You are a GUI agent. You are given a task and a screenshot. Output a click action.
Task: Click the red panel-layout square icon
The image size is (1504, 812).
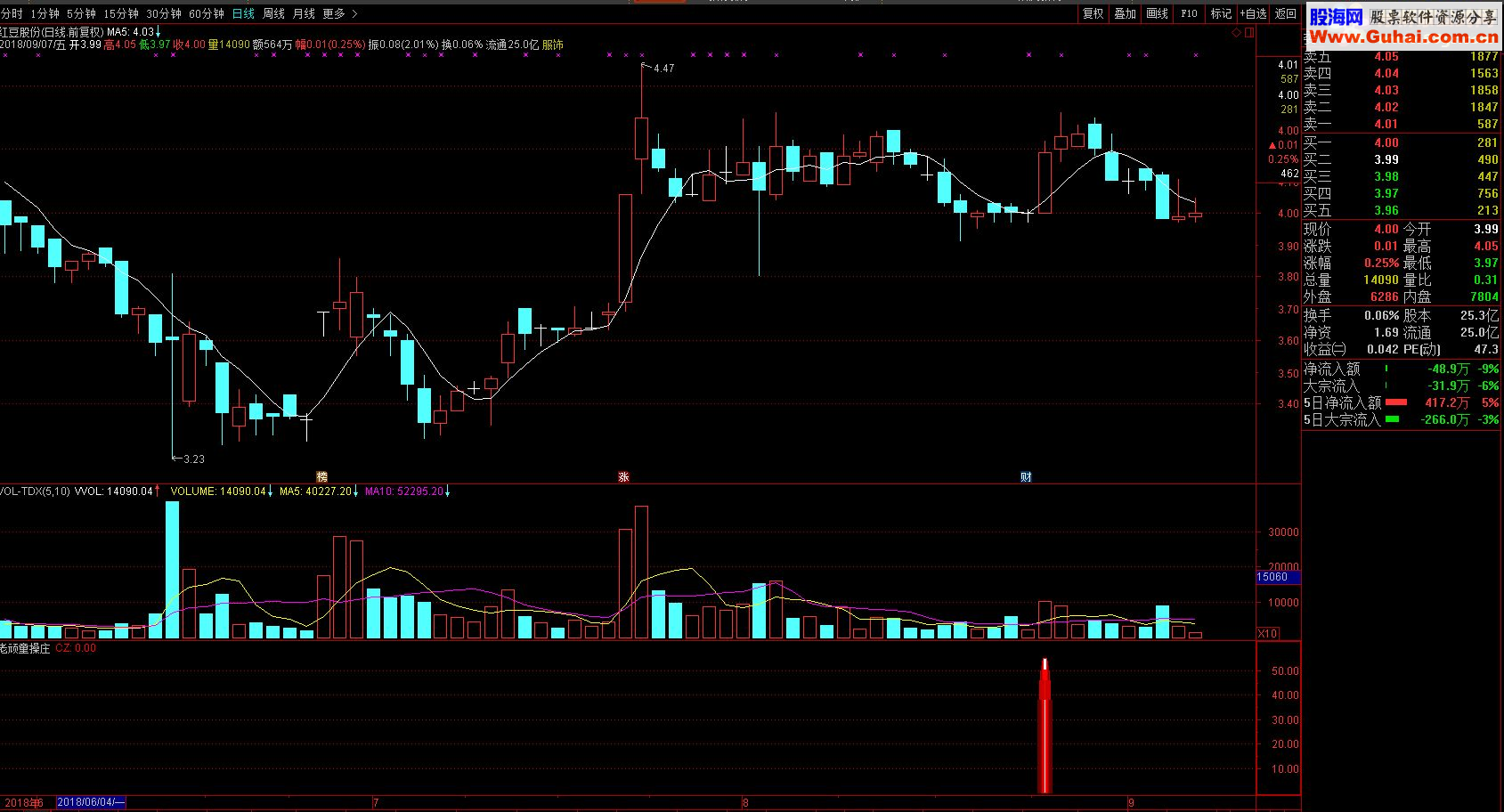[x=1248, y=33]
